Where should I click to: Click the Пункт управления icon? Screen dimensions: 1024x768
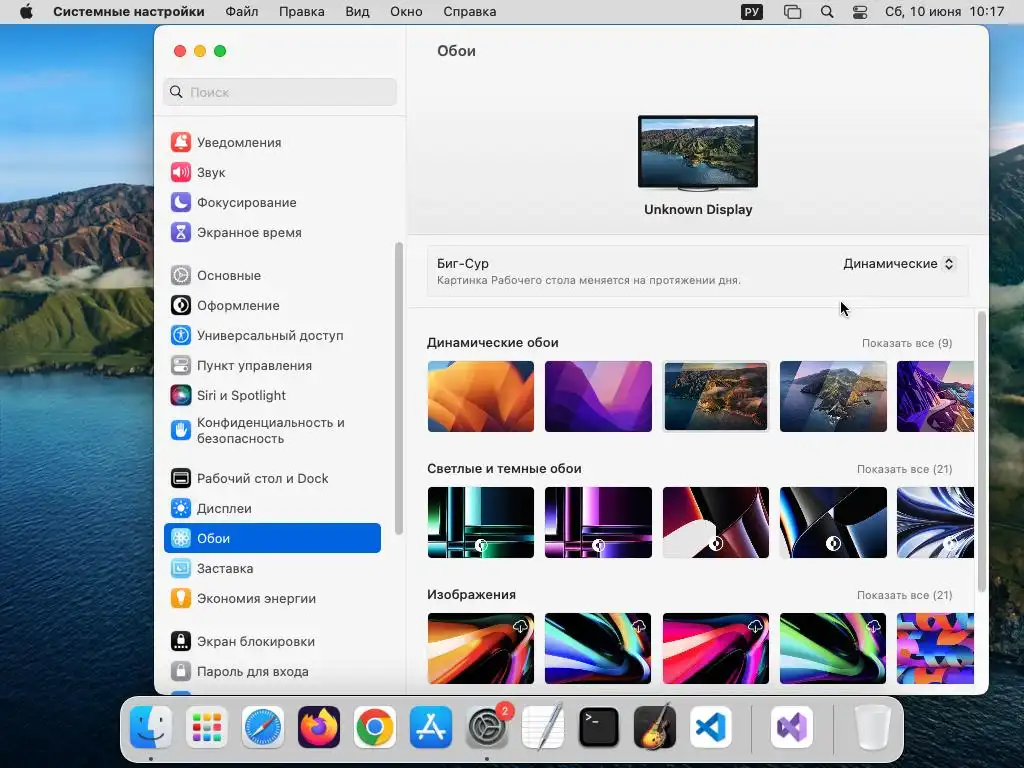coord(181,366)
